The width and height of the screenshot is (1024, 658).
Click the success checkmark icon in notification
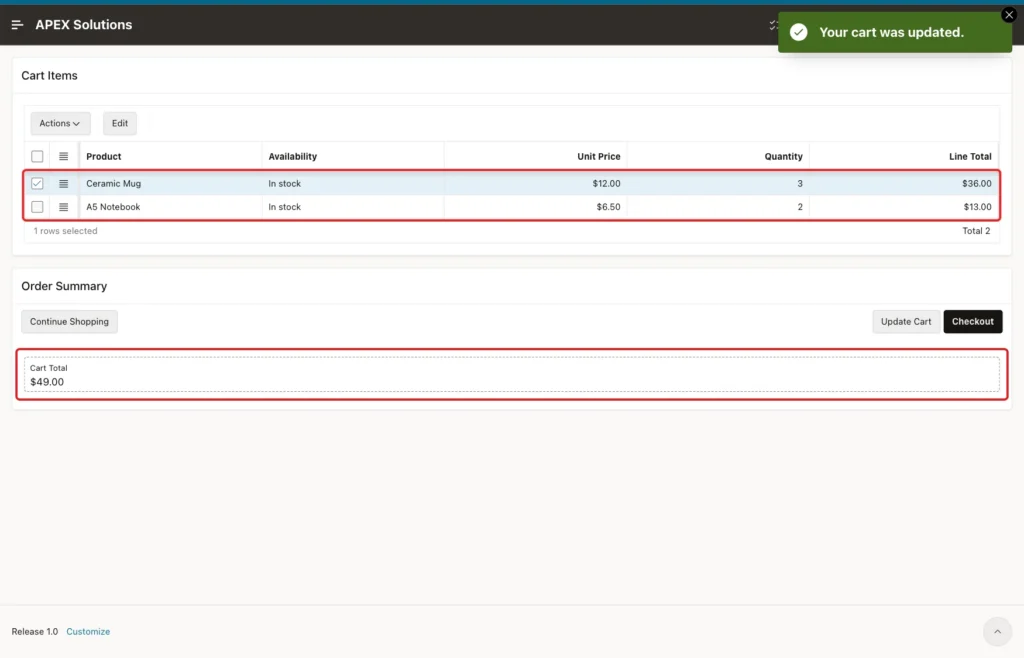coord(799,33)
